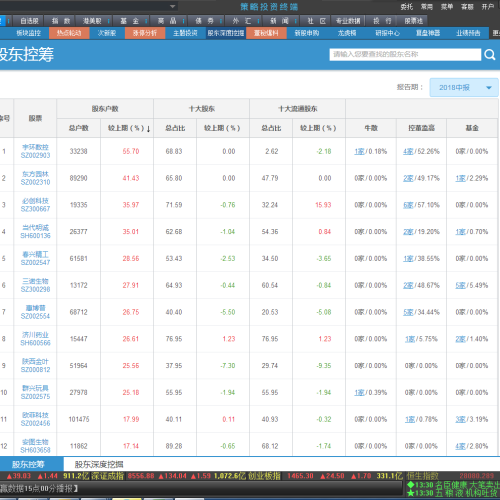Switch to the 社区 tab
The height and width of the screenshot is (500, 500).
point(317,21)
